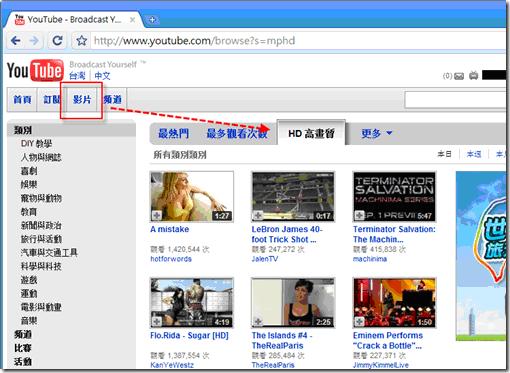The width and height of the screenshot is (510, 373).
Task: Add Terminator Salvation video to queue
Action: click(359, 216)
